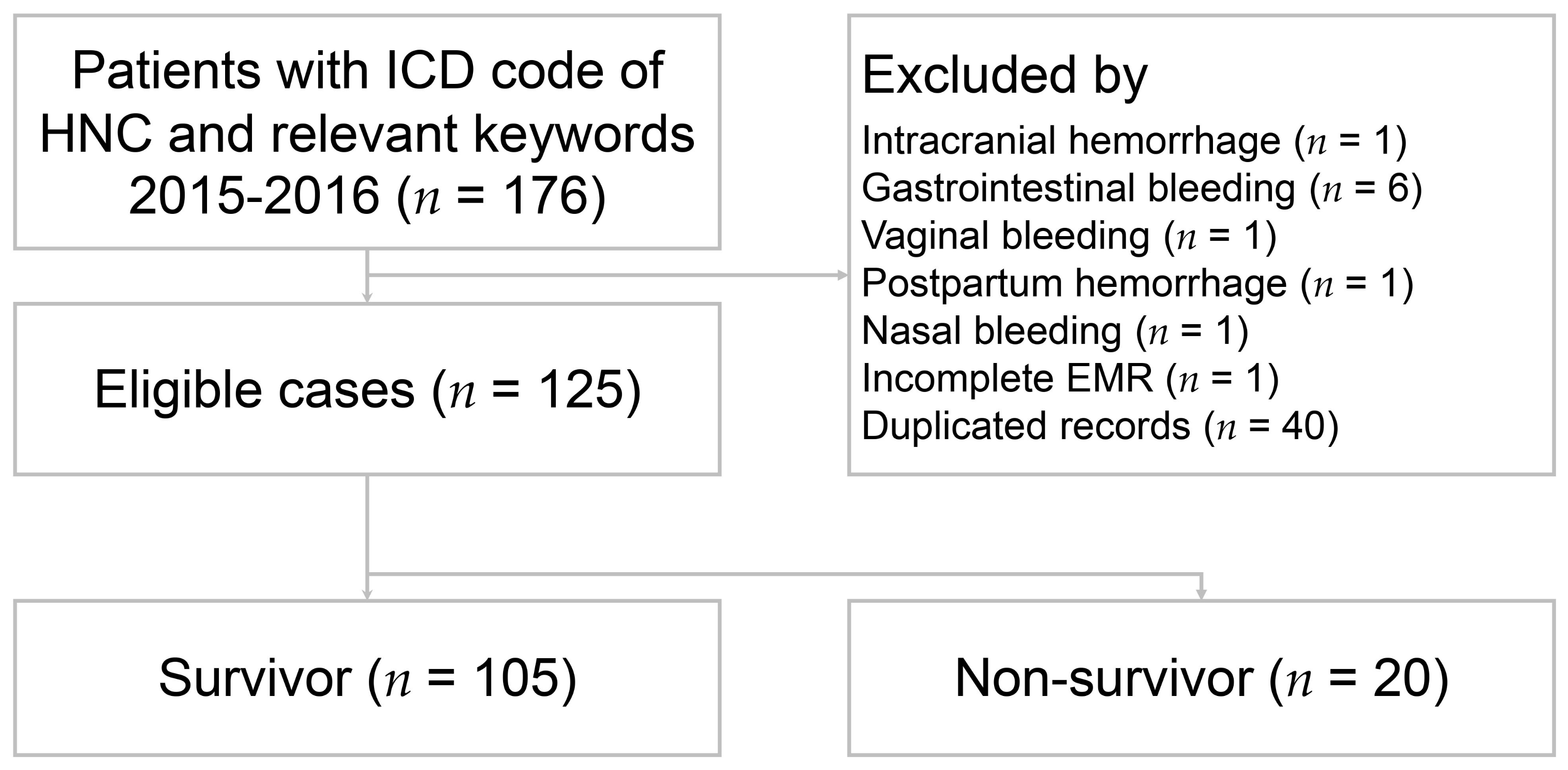The image size is (1568, 770).
Task: Select the Intracranial hemorrhage exclusion line
Action: pos(1134,141)
